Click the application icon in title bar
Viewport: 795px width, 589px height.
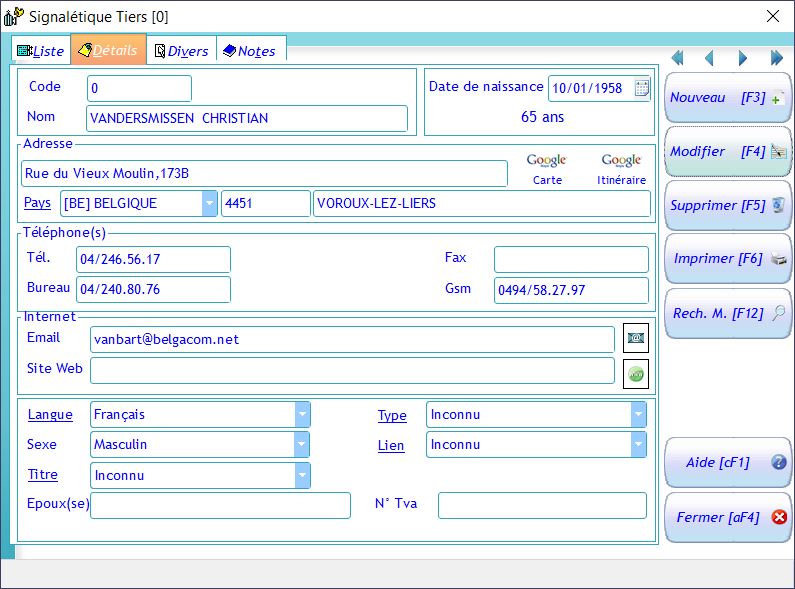pyautogui.click(x=14, y=16)
